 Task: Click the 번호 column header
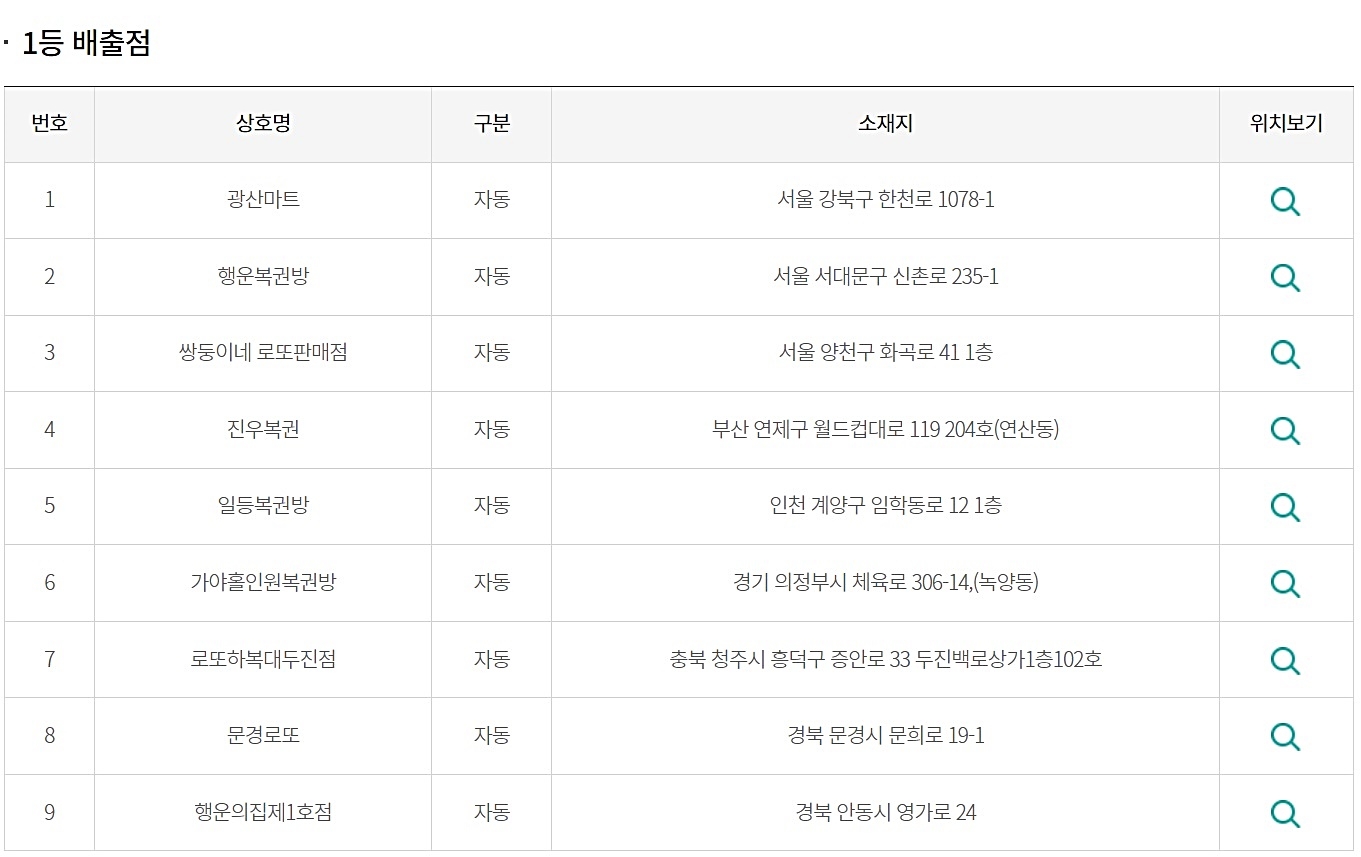(49, 124)
